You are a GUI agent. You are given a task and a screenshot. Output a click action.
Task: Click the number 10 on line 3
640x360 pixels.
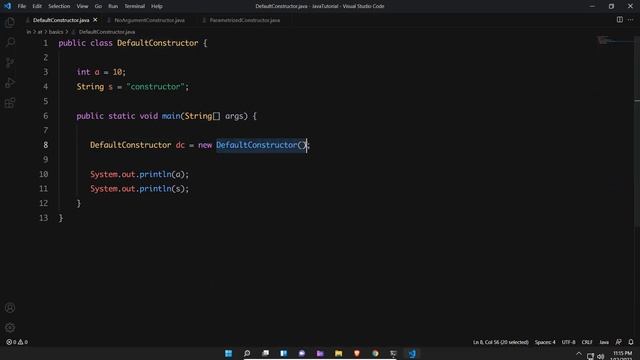point(118,72)
